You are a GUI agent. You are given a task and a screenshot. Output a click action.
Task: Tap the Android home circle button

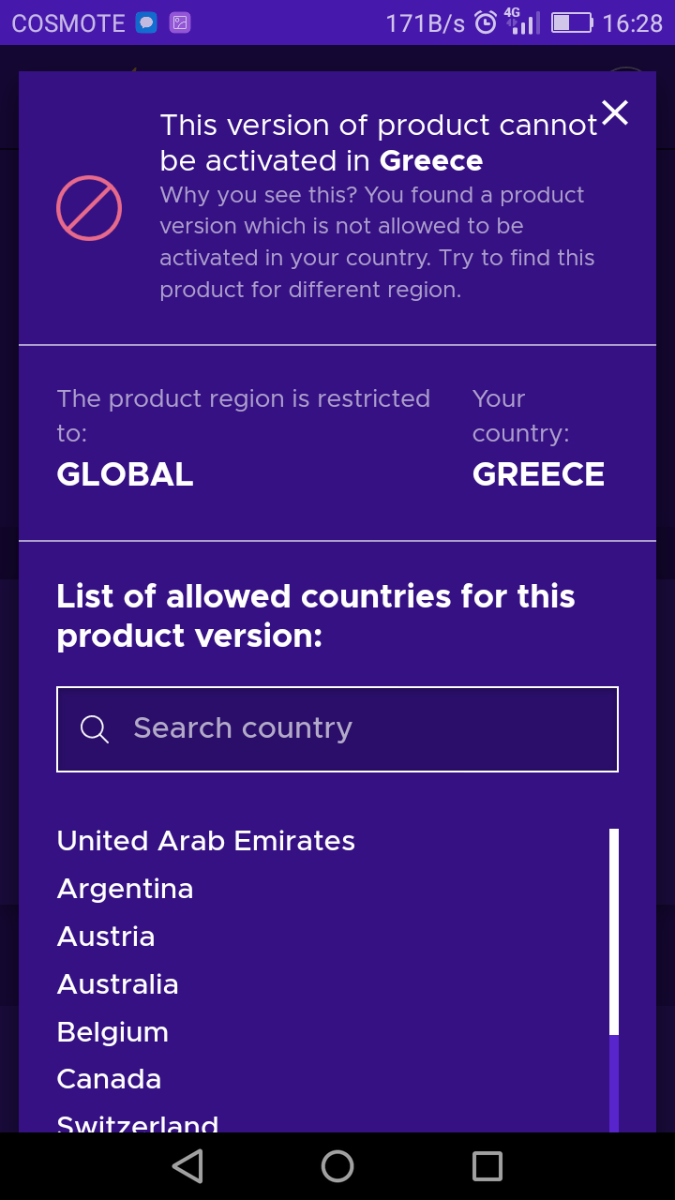[337, 1166]
